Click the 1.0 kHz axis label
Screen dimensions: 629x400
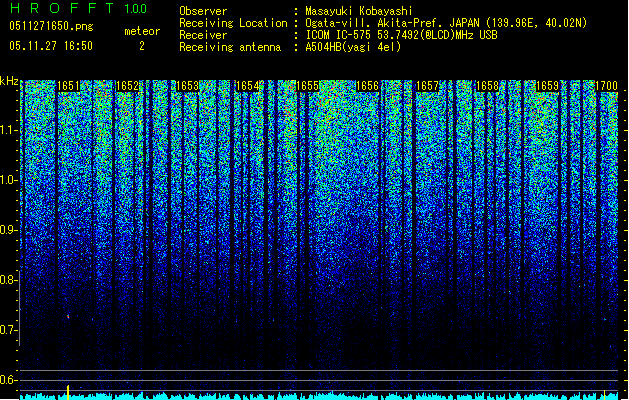coord(9,180)
